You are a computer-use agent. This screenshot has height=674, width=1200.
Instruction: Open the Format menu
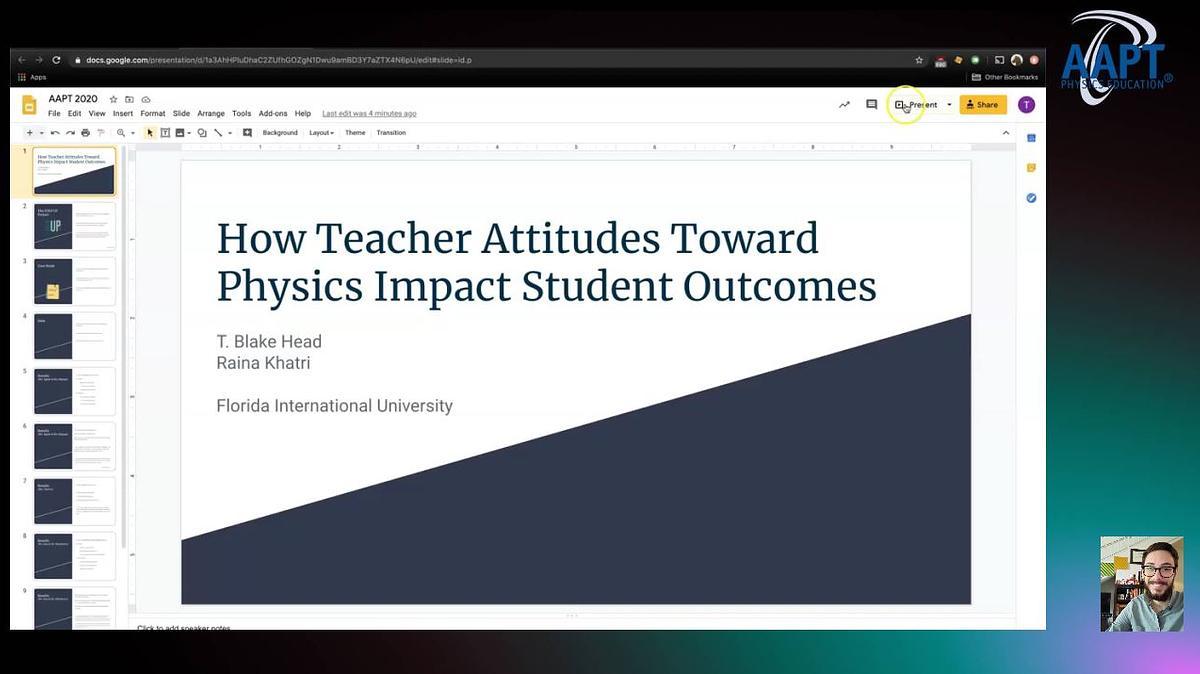click(153, 114)
